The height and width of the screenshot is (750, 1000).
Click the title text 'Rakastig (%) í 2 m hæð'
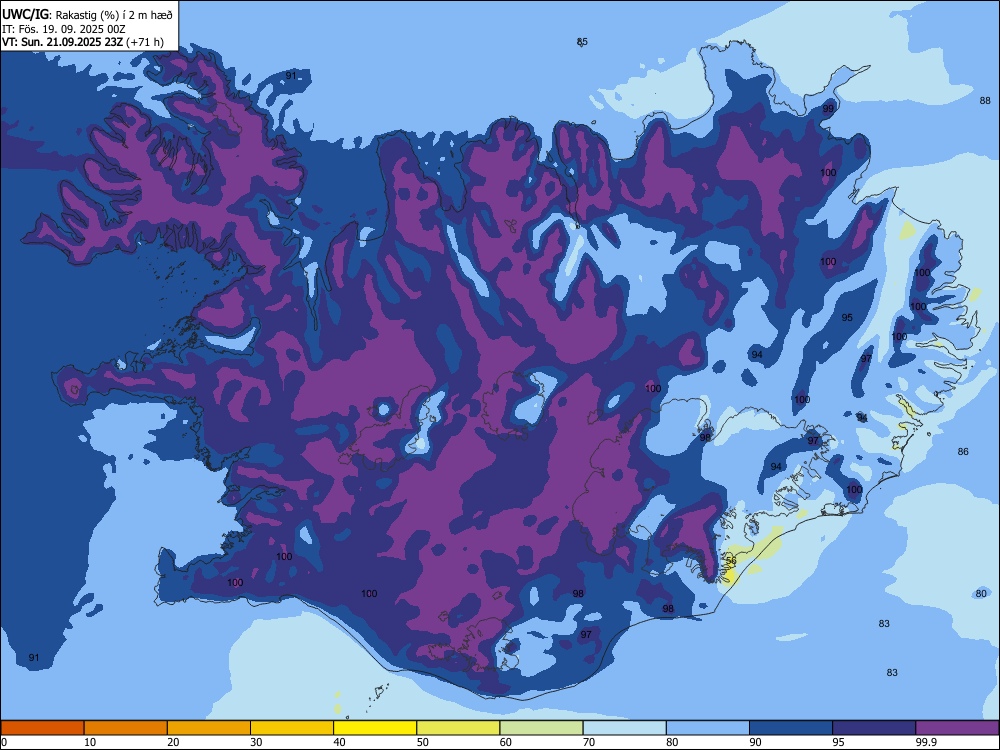click(114, 15)
